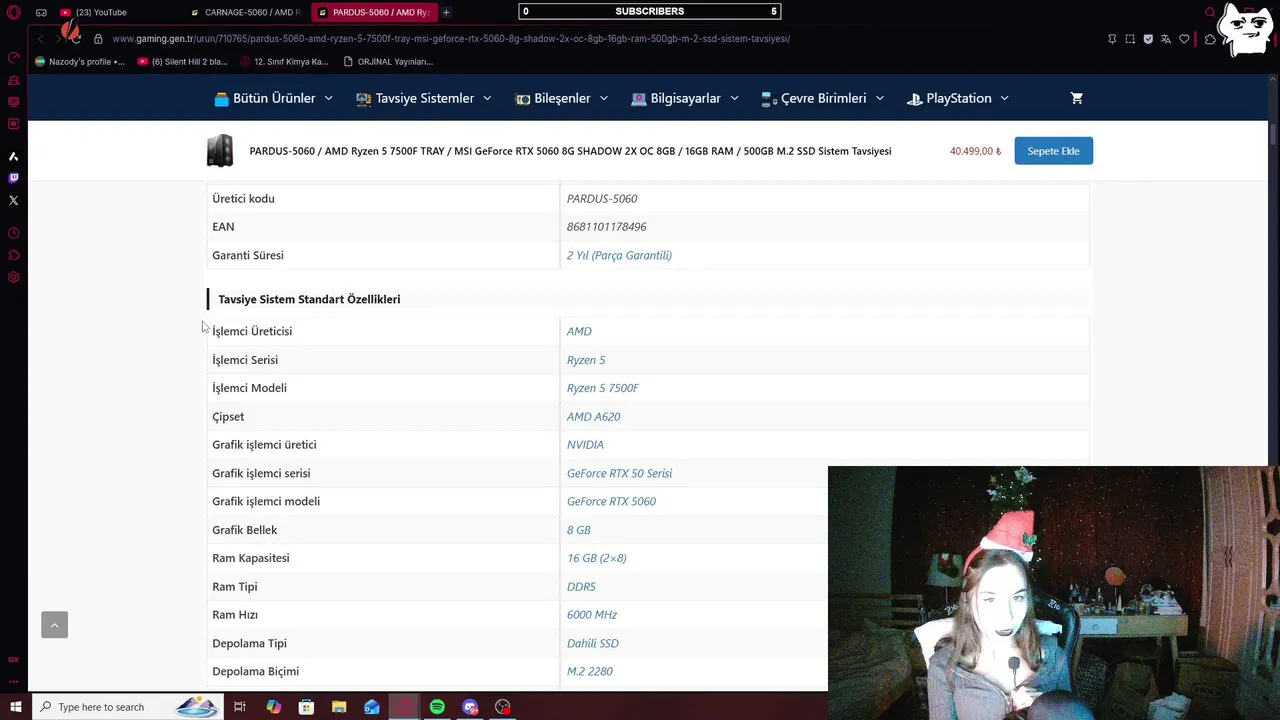
Task: Click the Ryzen 5 series link
Action: point(586,360)
